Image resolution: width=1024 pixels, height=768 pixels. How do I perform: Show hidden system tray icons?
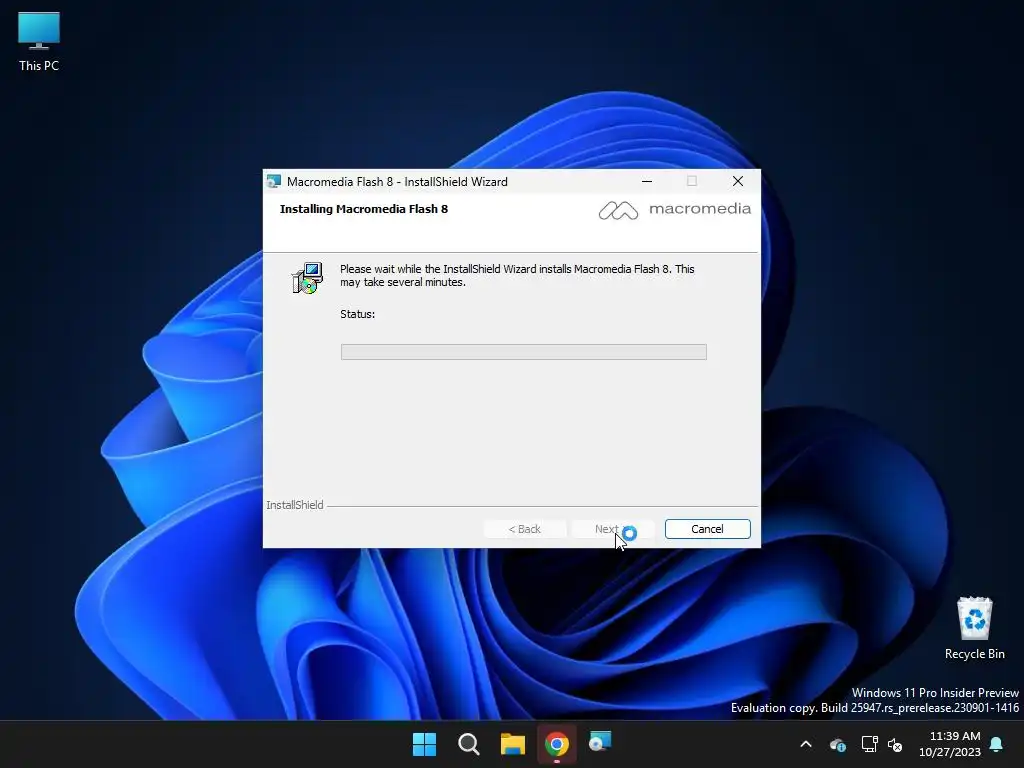coord(806,744)
